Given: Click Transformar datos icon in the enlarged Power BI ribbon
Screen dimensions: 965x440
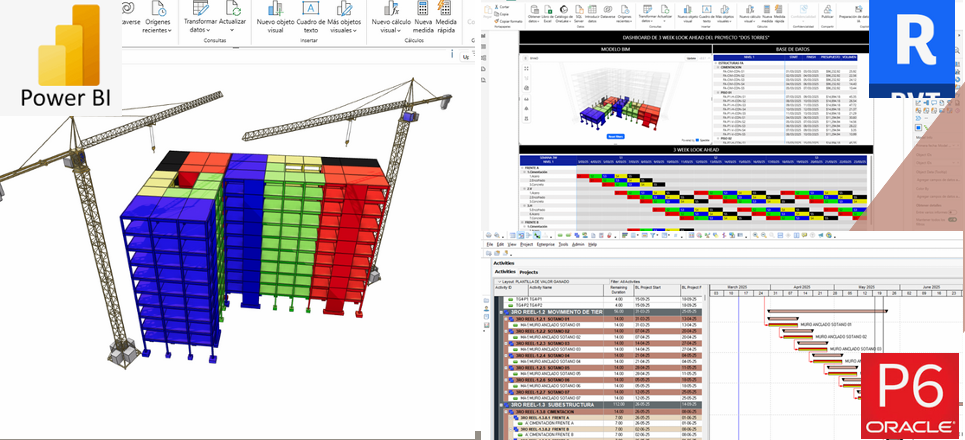Looking at the screenshot, I should coord(200,8).
